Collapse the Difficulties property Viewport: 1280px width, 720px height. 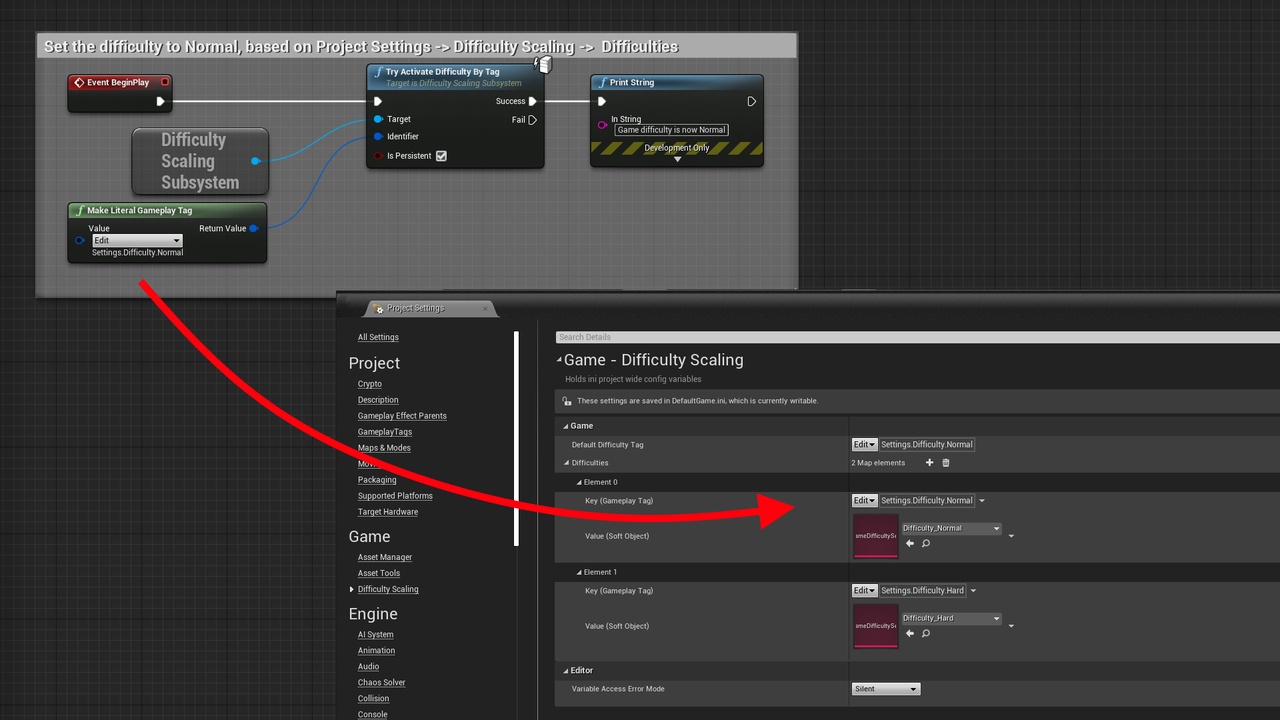[567, 463]
